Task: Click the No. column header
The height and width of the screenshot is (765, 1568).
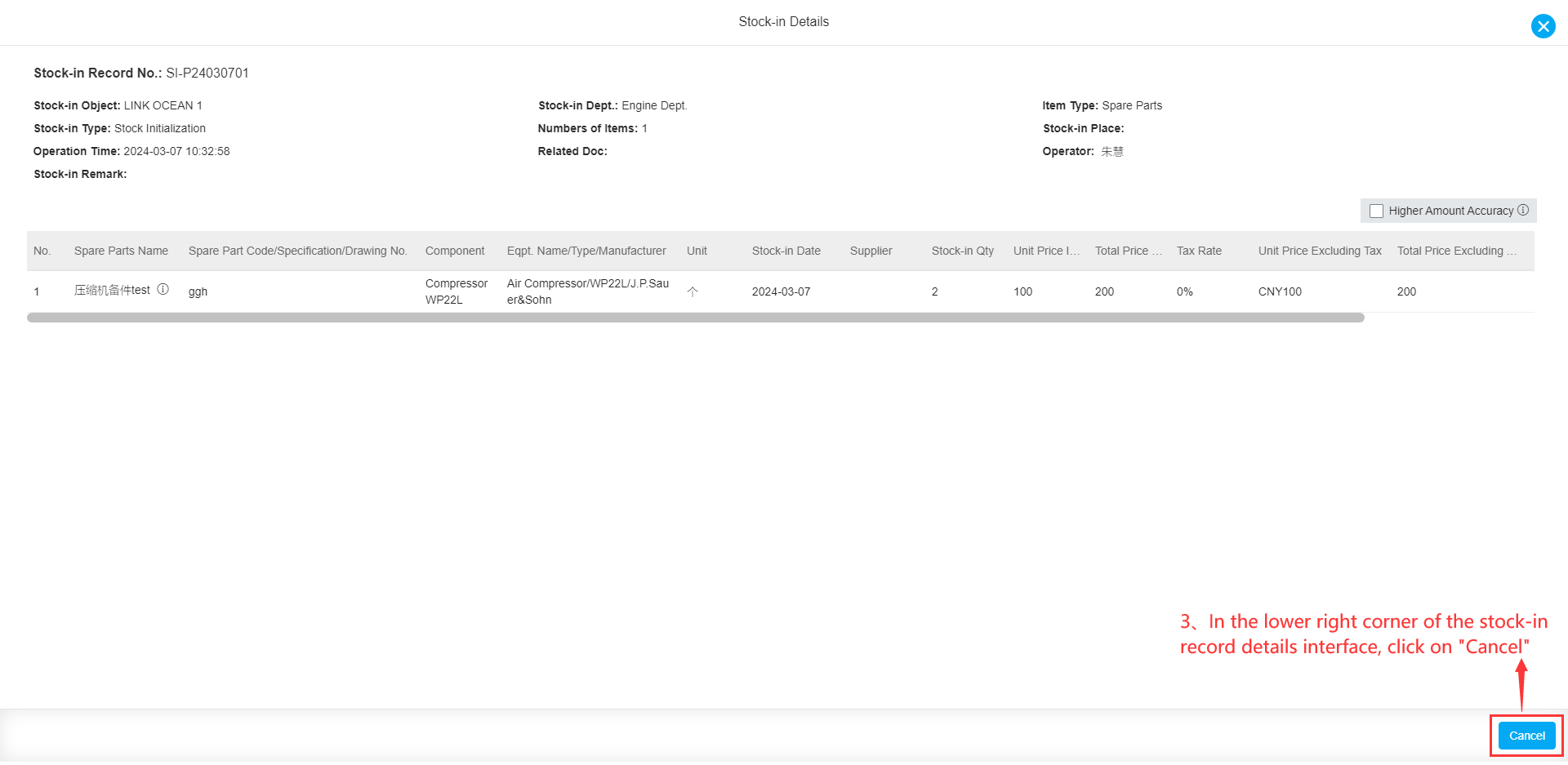Action: click(42, 251)
